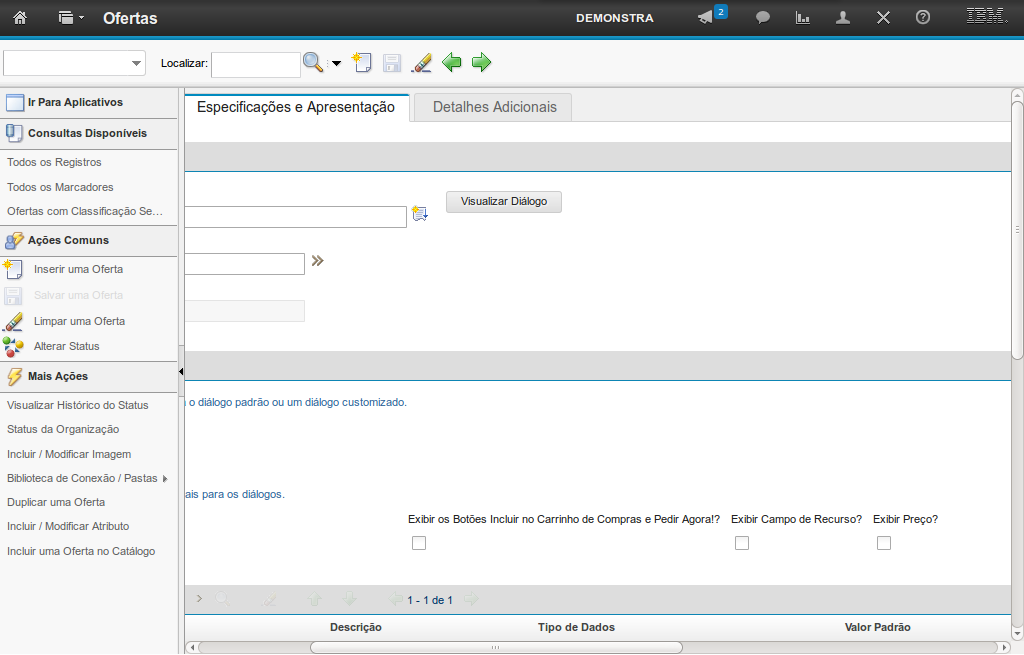Image resolution: width=1024 pixels, height=655 pixels.
Task: Check the Exibir Preço checkbox
Action: pos(884,543)
